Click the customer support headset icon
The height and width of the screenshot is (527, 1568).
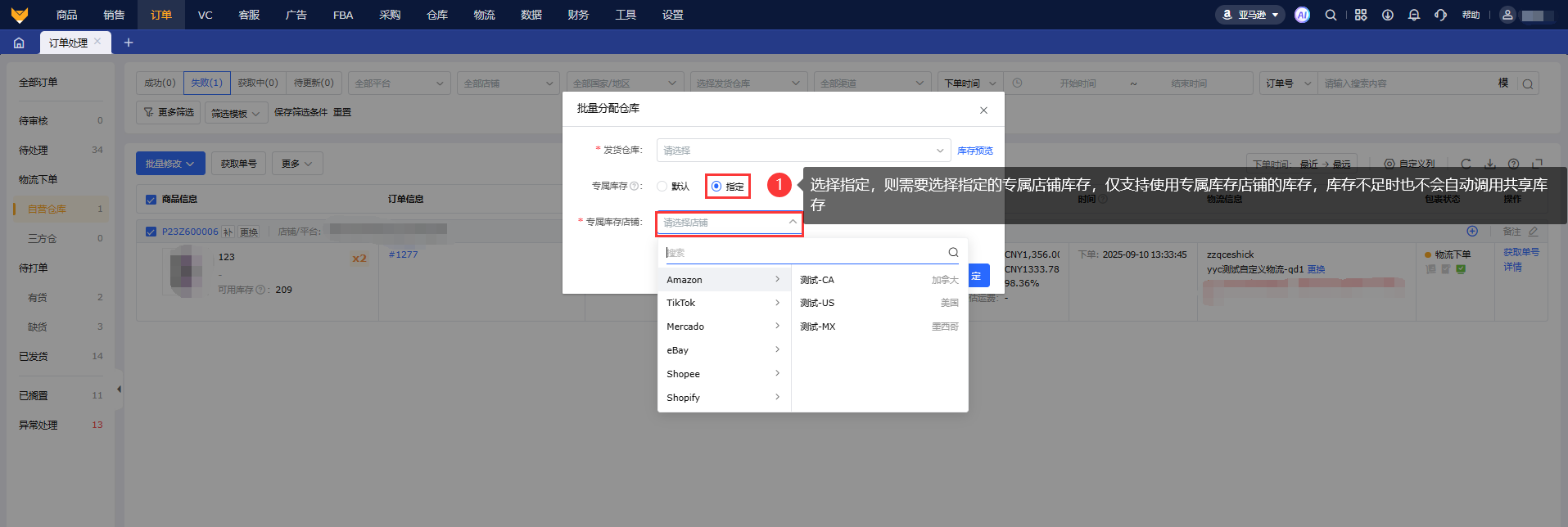1441,15
